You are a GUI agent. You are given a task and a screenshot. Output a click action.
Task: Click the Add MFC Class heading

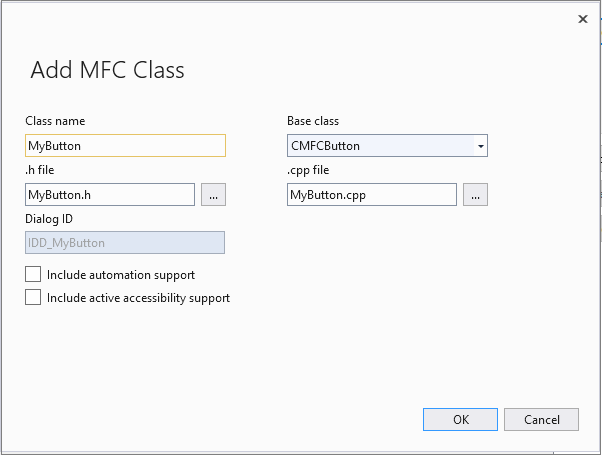[107, 70]
